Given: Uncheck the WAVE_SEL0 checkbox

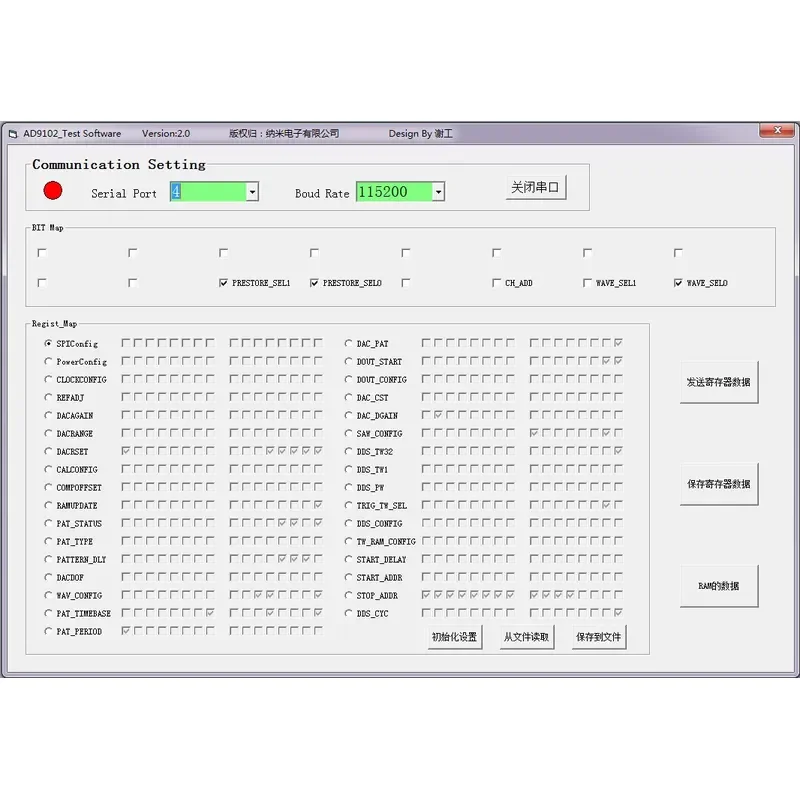Looking at the screenshot, I should tap(678, 283).
